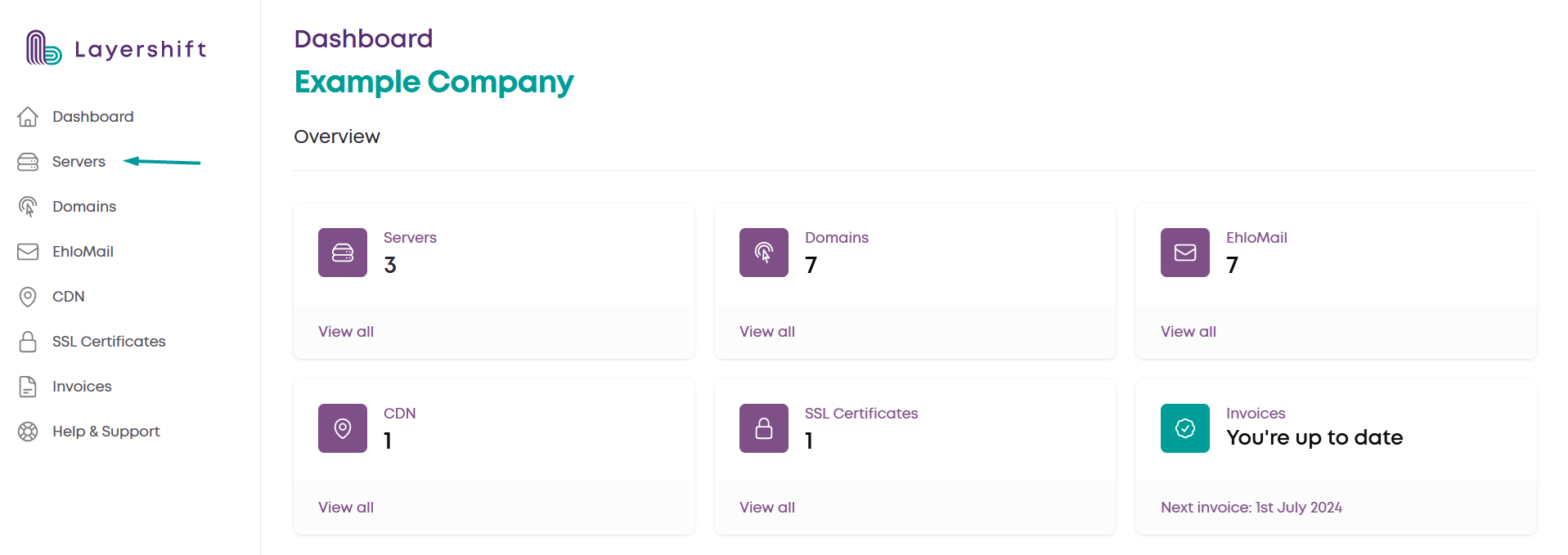Viewport: 1568px width, 555px height.
Task: Click the Dashboard home icon in sidebar
Action: (x=28, y=117)
